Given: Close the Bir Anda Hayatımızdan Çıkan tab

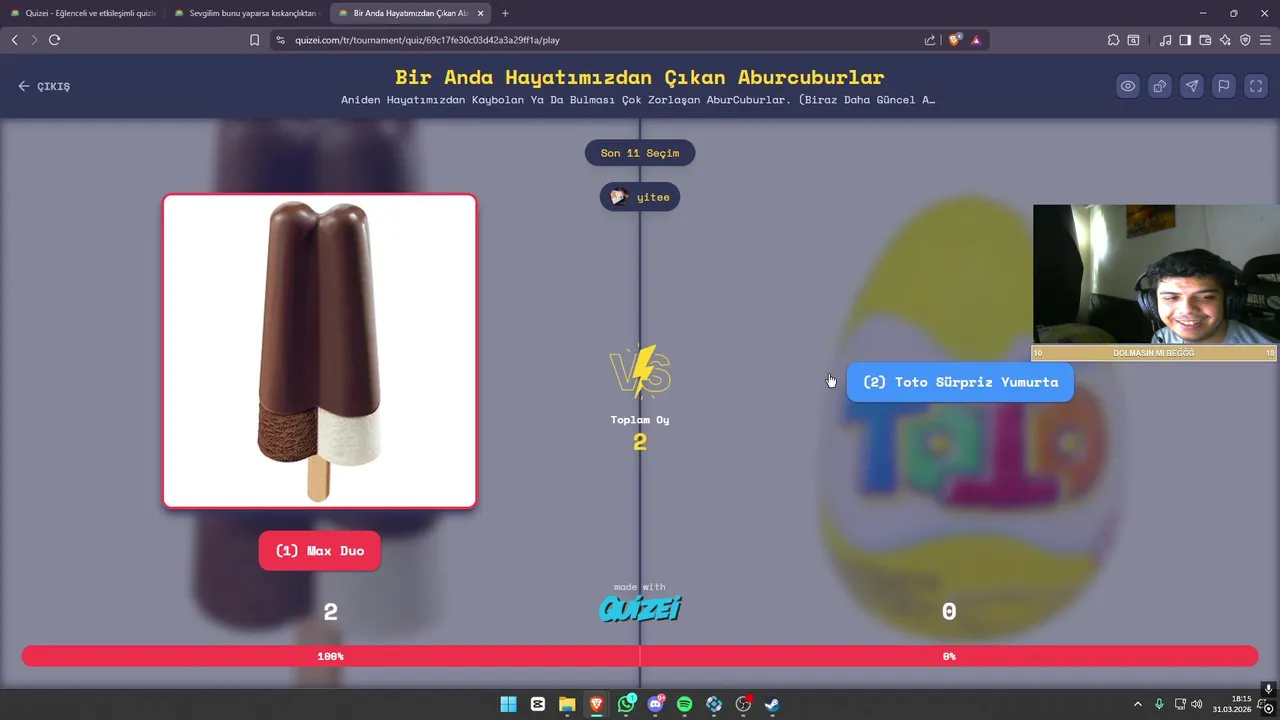Looking at the screenshot, I should click(x=481, y=13).
